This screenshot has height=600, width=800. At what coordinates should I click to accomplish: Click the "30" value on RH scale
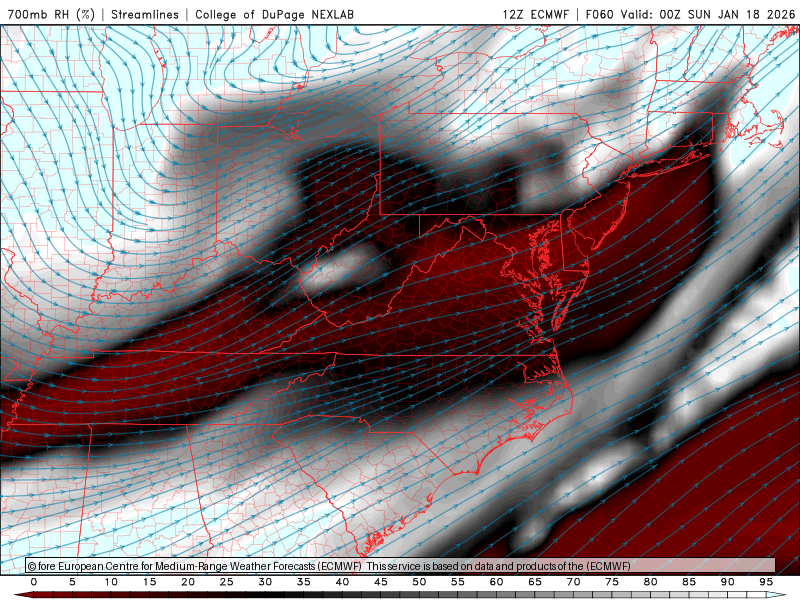[265, 582]
